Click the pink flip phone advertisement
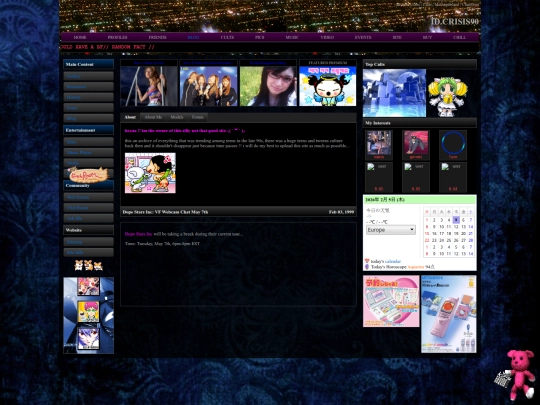The width and height of the screenshot is (540, 405). (x=449, y=314)
